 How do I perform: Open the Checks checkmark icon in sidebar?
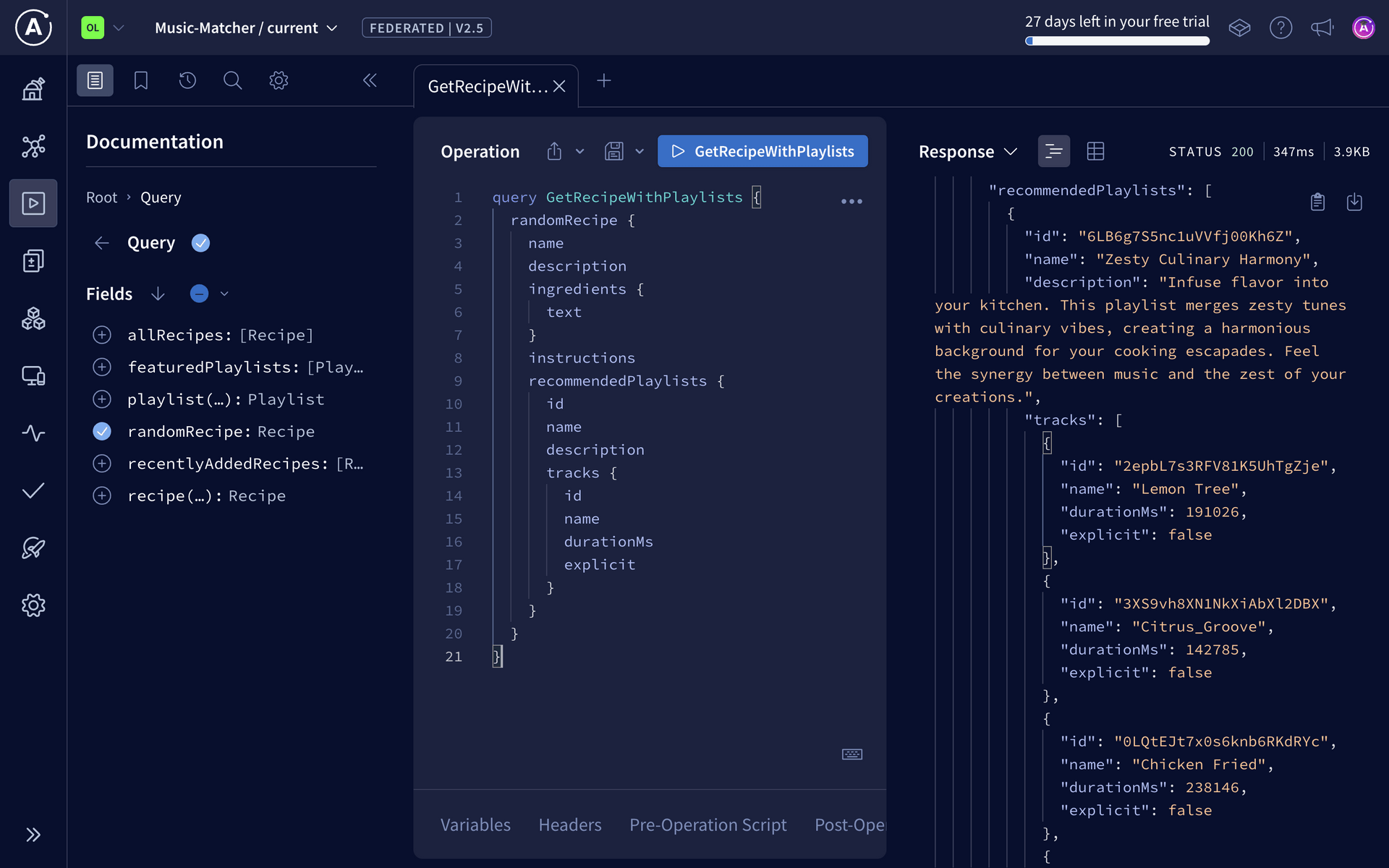33,490
